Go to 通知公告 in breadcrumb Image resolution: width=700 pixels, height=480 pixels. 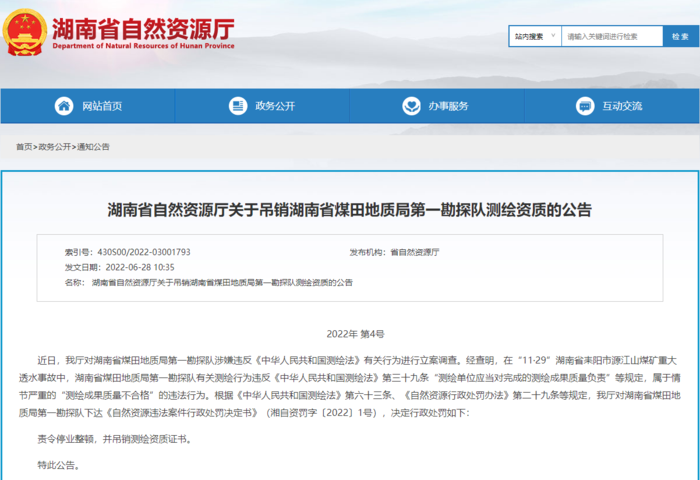tap(93, 147)
